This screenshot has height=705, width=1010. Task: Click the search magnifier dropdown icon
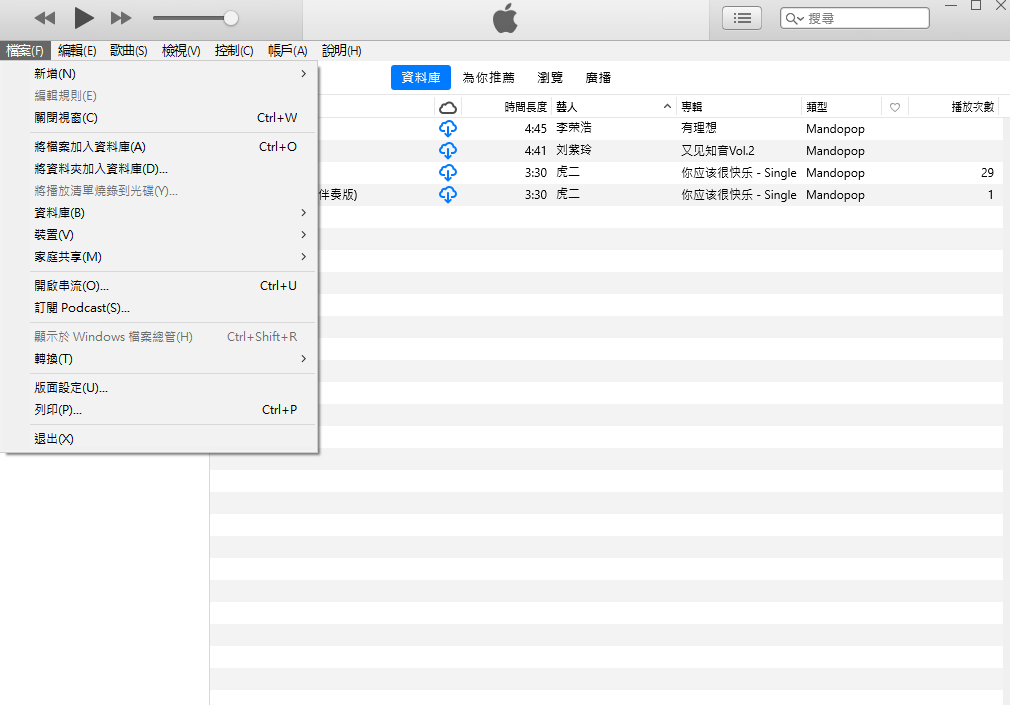pyautogui.click(x=796, y=19)
